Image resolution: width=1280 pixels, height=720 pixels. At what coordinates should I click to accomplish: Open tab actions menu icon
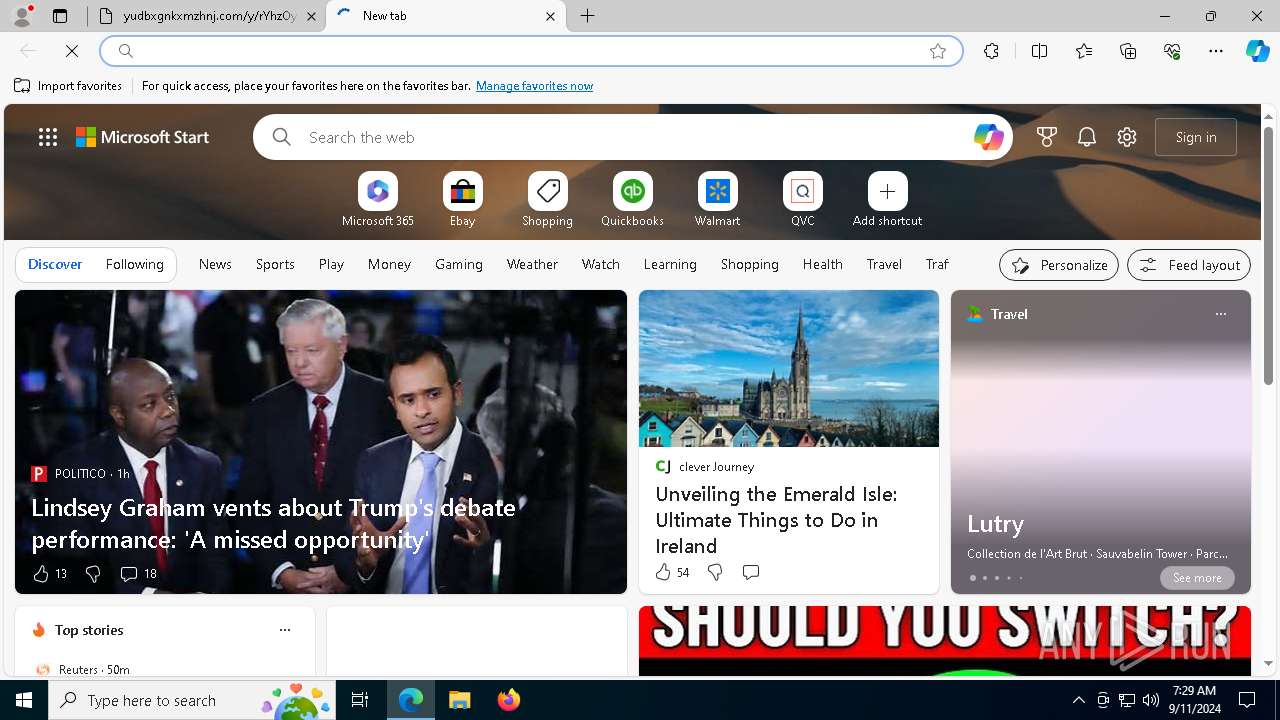click(60, 16)
